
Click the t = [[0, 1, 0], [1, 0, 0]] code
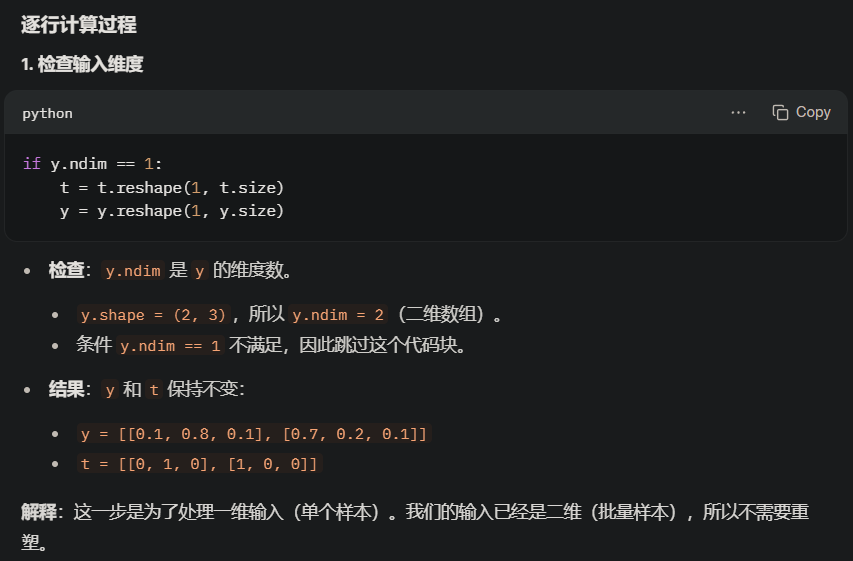click(199, 464)
